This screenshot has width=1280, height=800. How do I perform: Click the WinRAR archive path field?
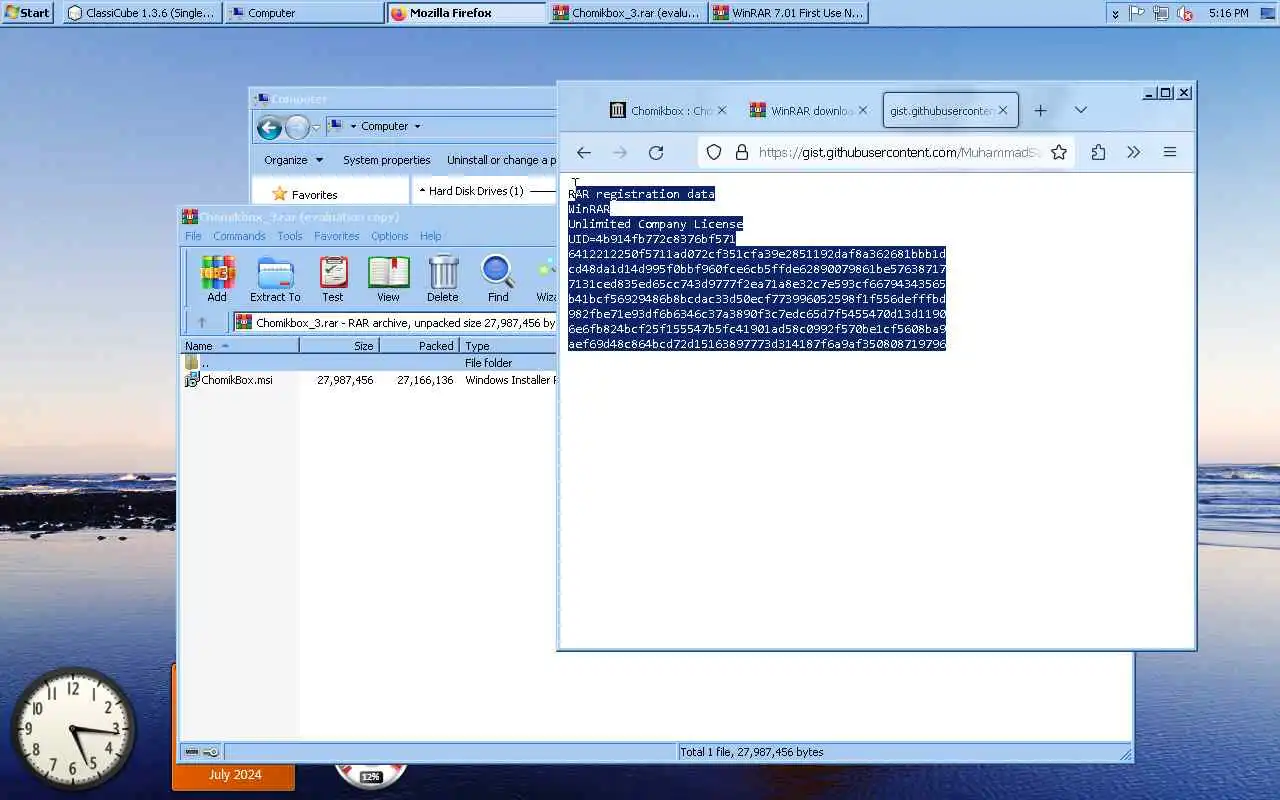coord(395,323)
